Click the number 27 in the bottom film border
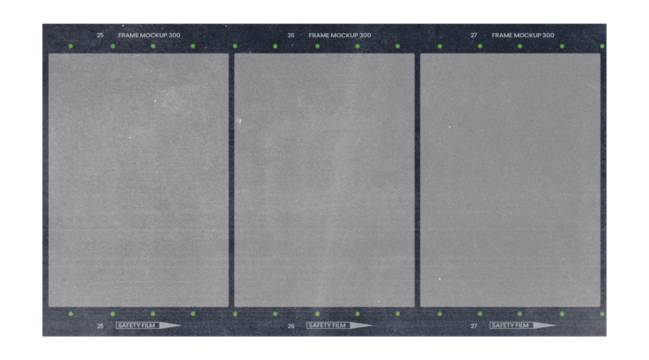The height and width of the screenshot is (360, 649). click(474, 326)
